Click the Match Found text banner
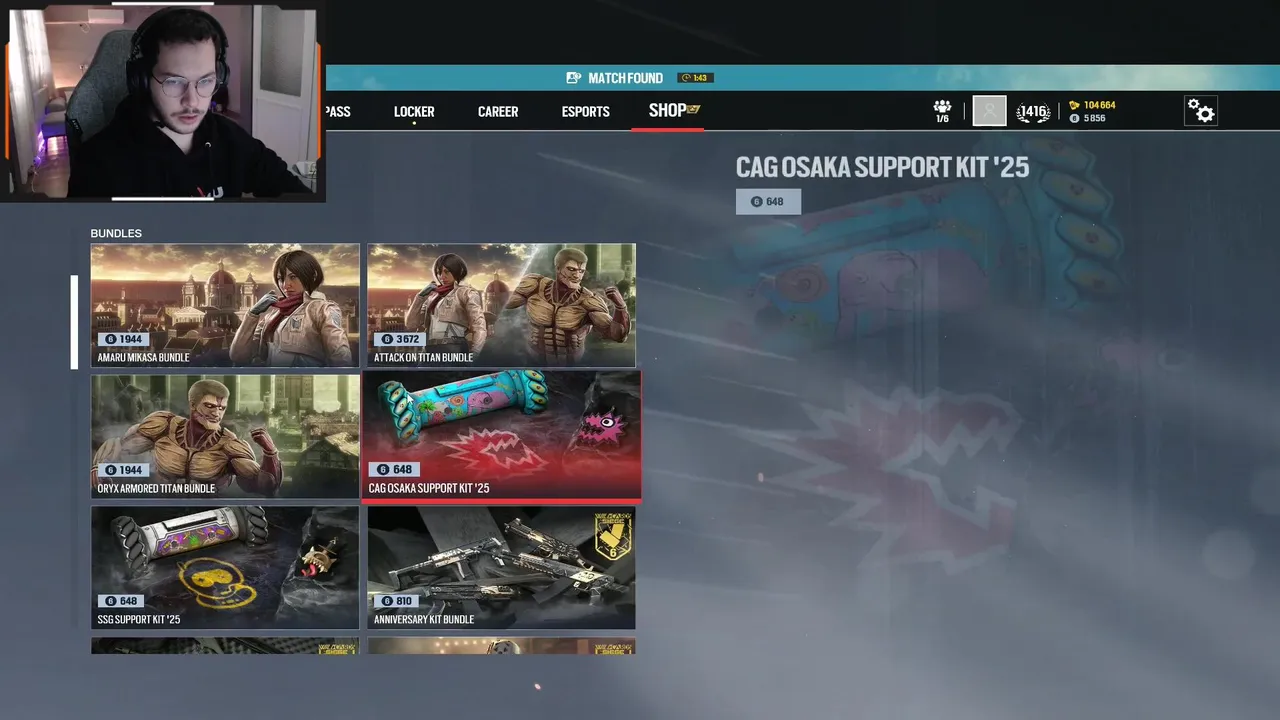Viewport: 1280px width, 720px height. 625,78
